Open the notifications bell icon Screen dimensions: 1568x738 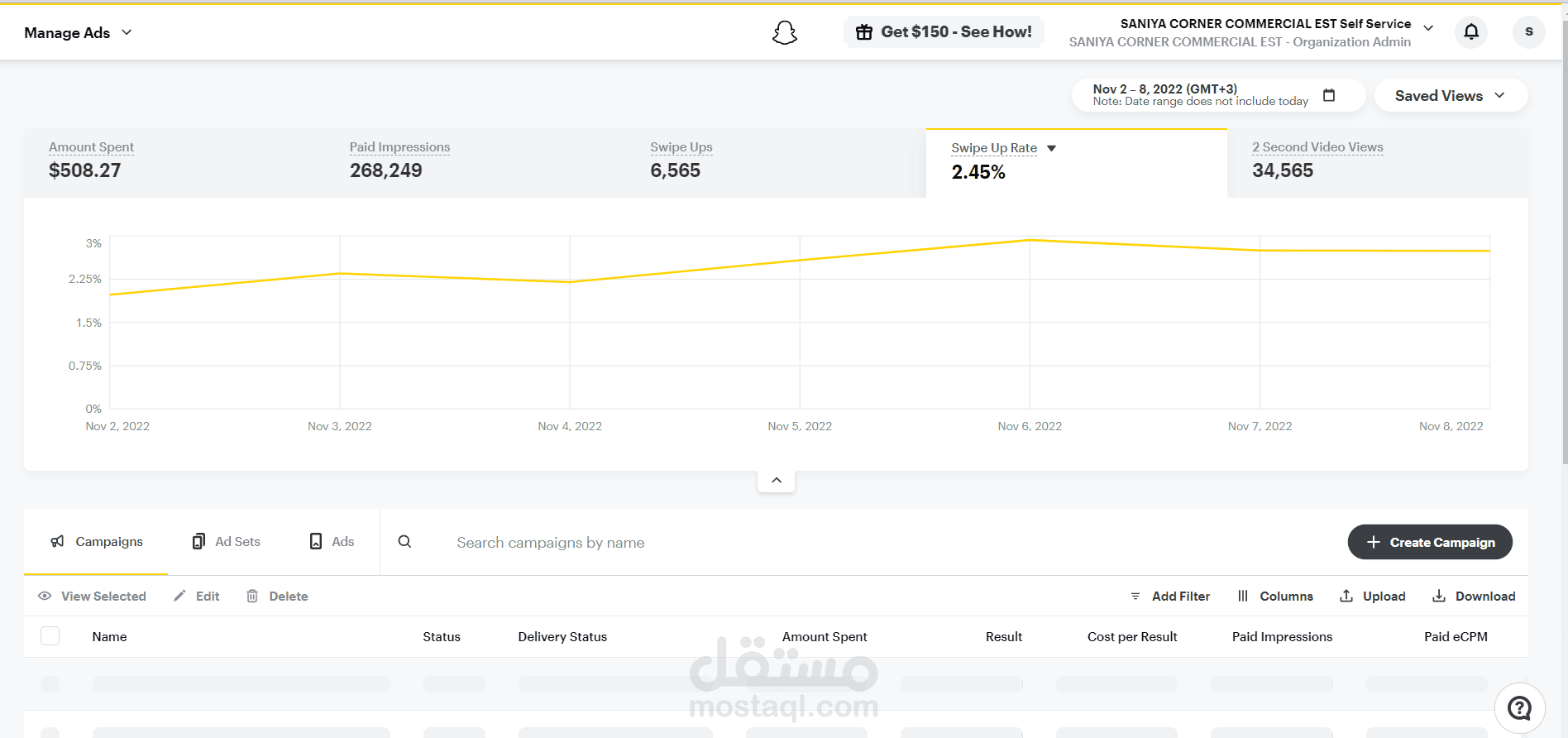tap(1471, 31)
